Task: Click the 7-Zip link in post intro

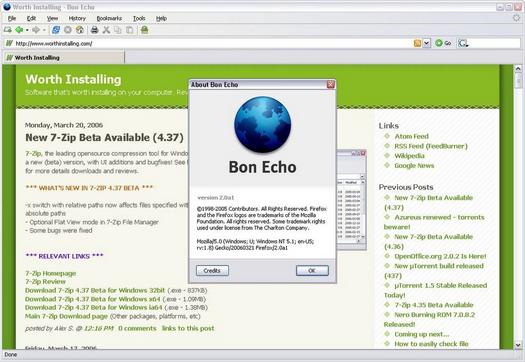Action: 33,153
